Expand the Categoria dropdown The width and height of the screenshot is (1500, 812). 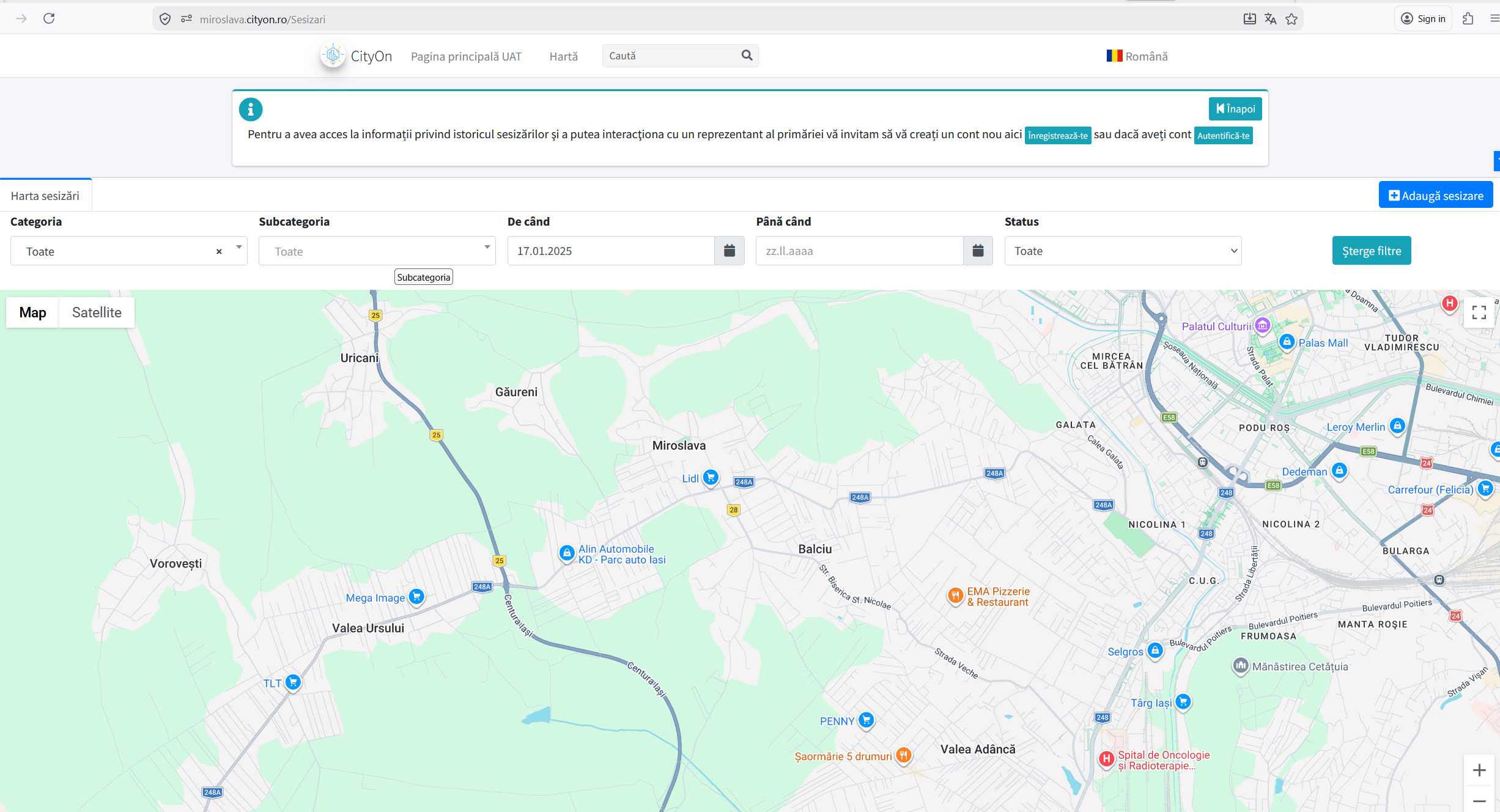tap(238, 248)
